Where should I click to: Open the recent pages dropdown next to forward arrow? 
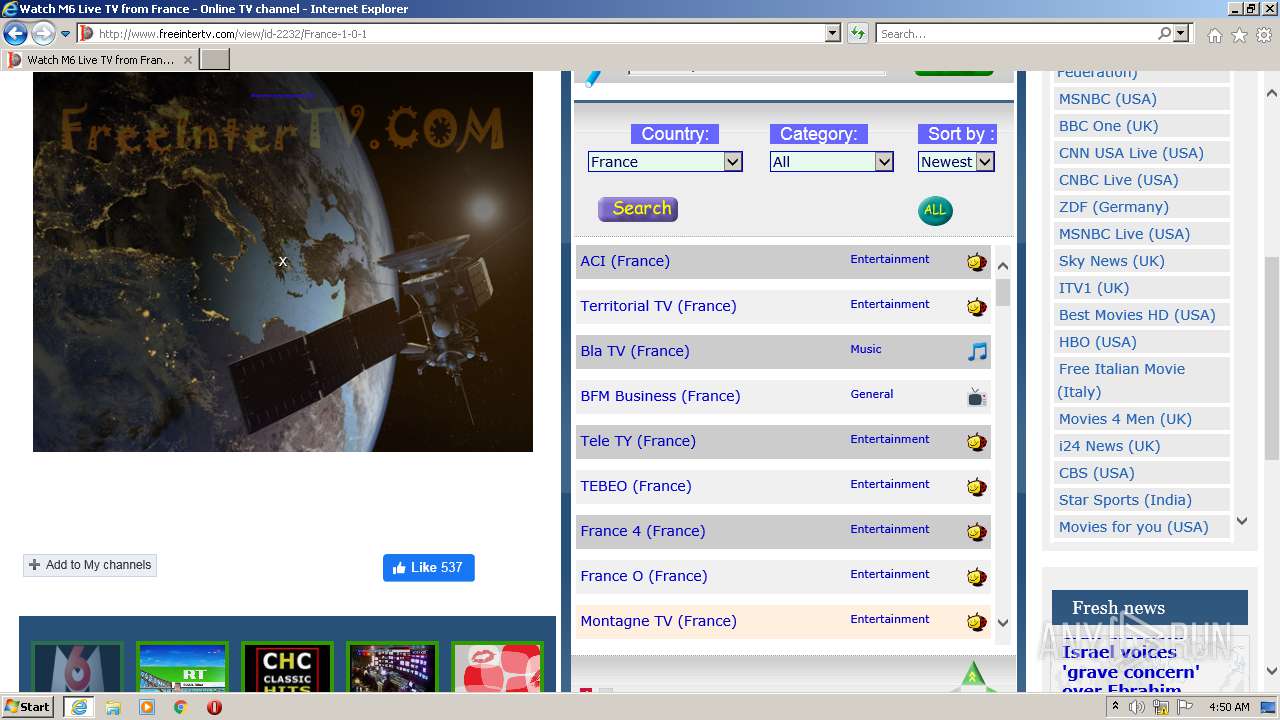coord(65,34)
